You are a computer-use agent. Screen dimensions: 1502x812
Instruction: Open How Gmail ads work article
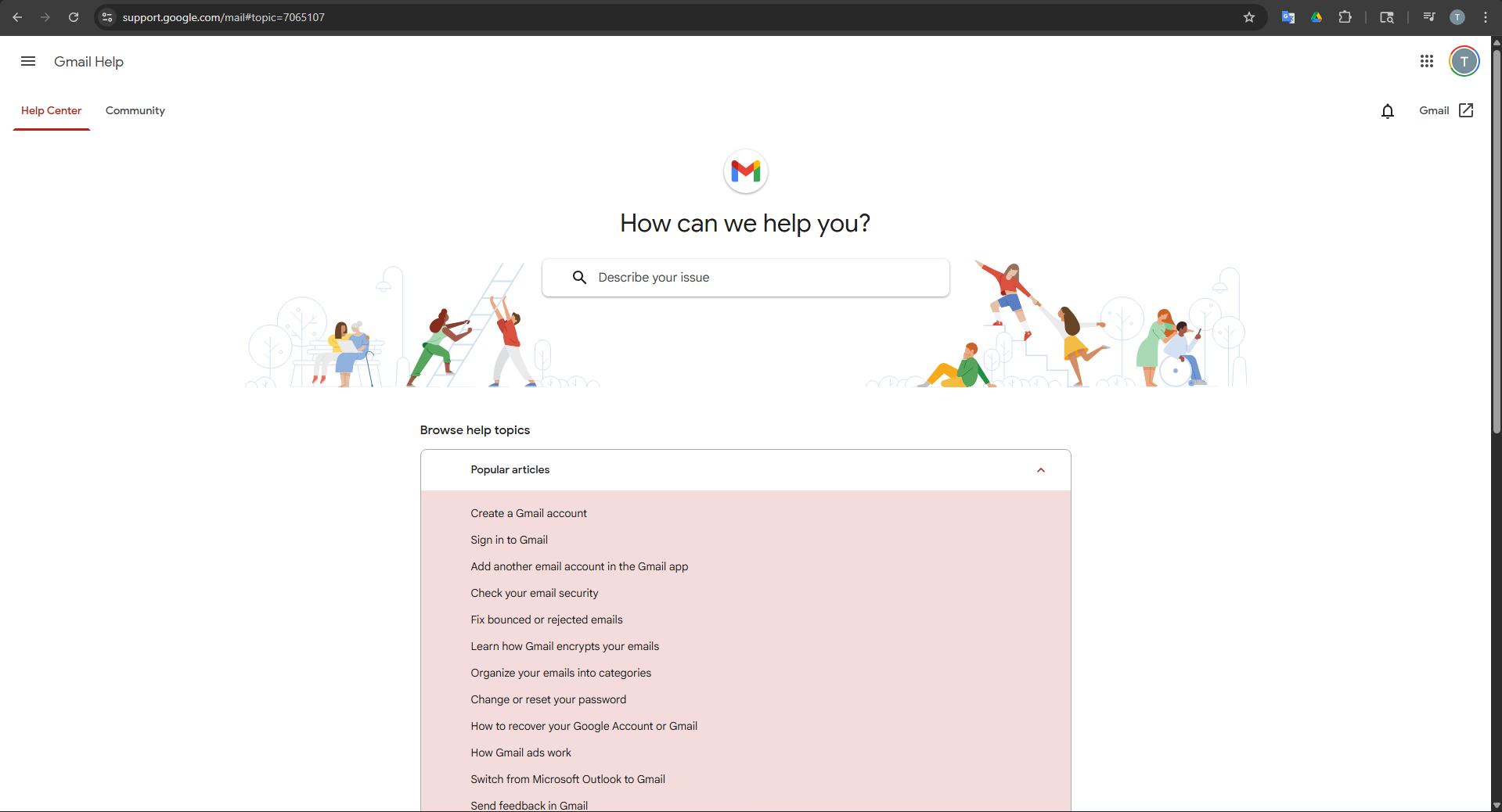pyautogui.click(x=520, y=753)
